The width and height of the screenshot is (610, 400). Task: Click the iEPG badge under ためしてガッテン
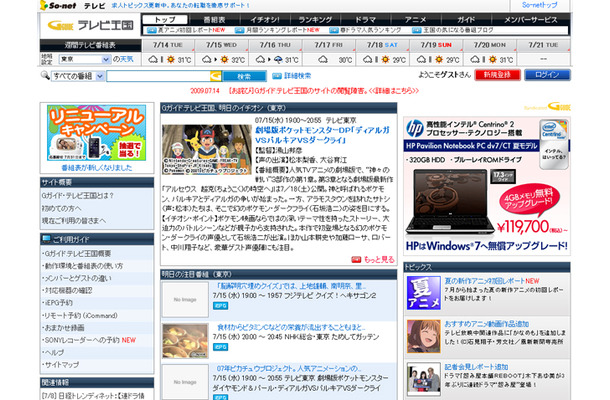pyautogui.click(x=220, y=347)
